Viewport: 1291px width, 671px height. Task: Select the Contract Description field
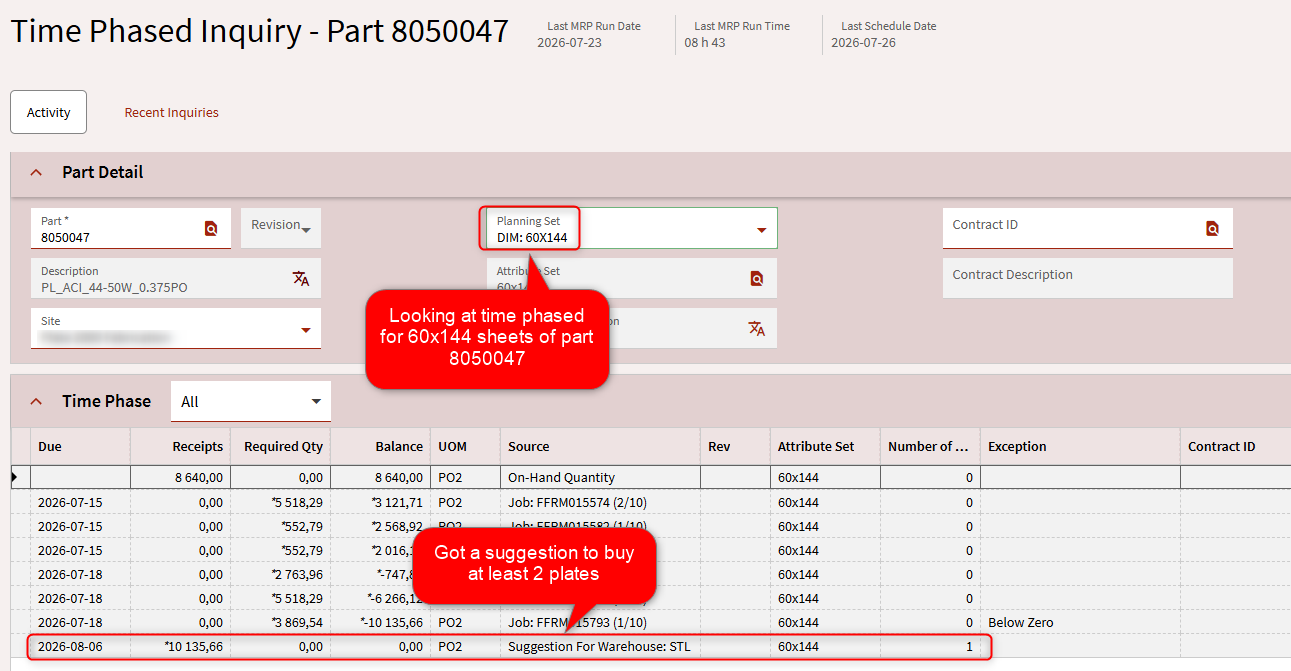pos(1087,278)
